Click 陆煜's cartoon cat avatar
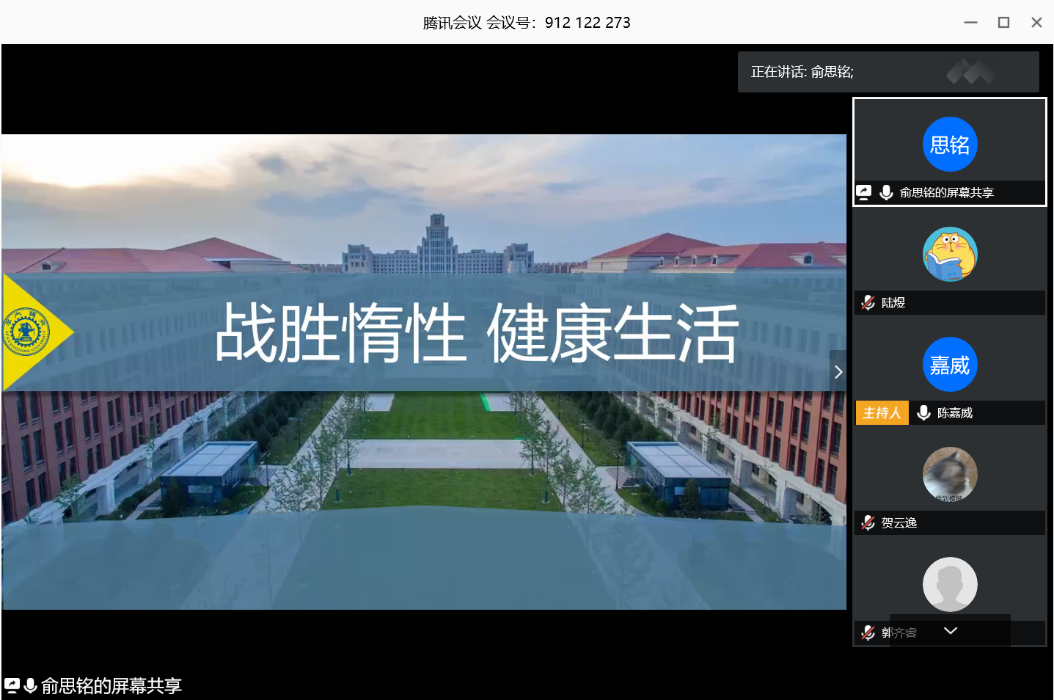Viewport: 1054px width, 700px height. (949, 254)
